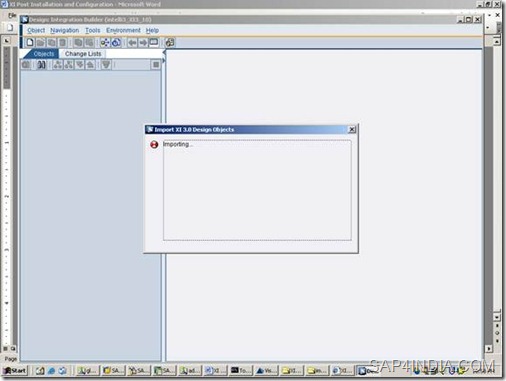Viewport: 506px width, 381px height.
Task: Open the Navigation menu
Action: [64, 30]
